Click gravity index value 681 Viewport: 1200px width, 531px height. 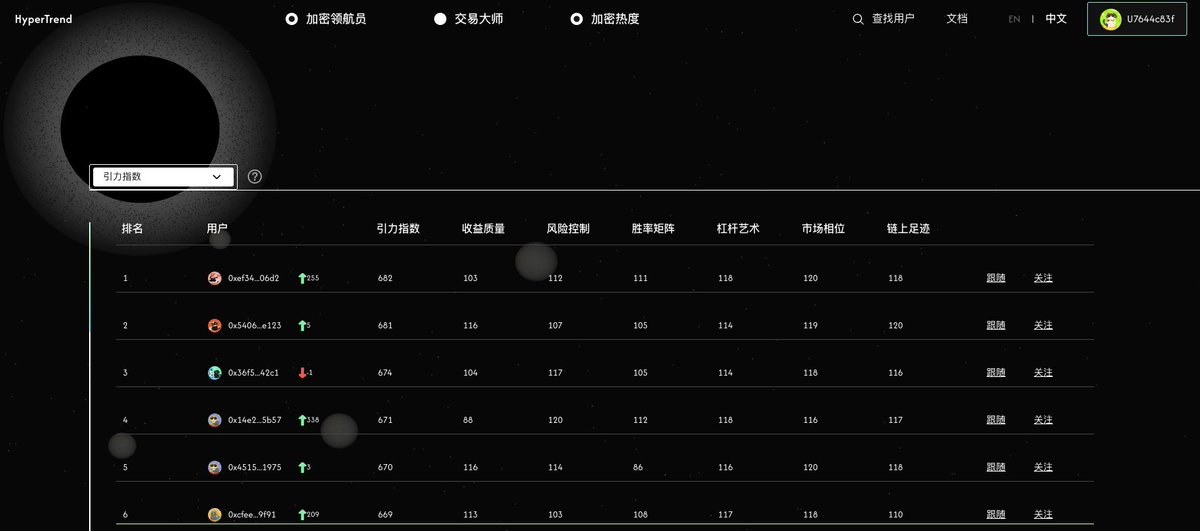385,326
